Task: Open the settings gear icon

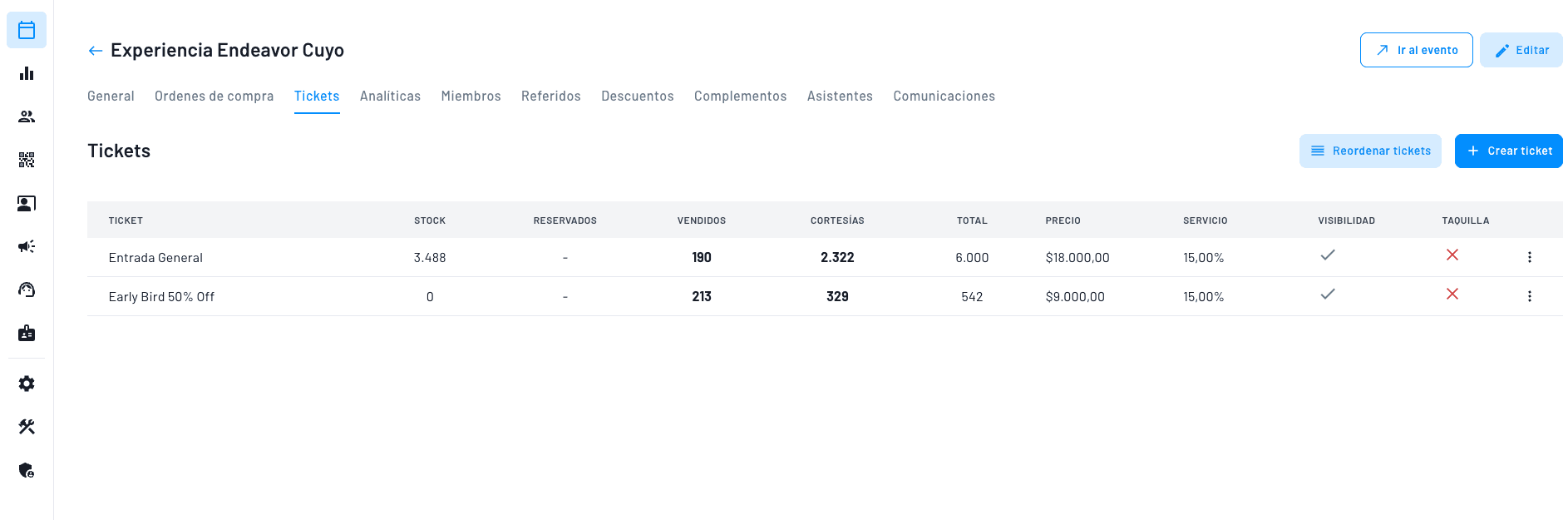Action: click(27, 384)
